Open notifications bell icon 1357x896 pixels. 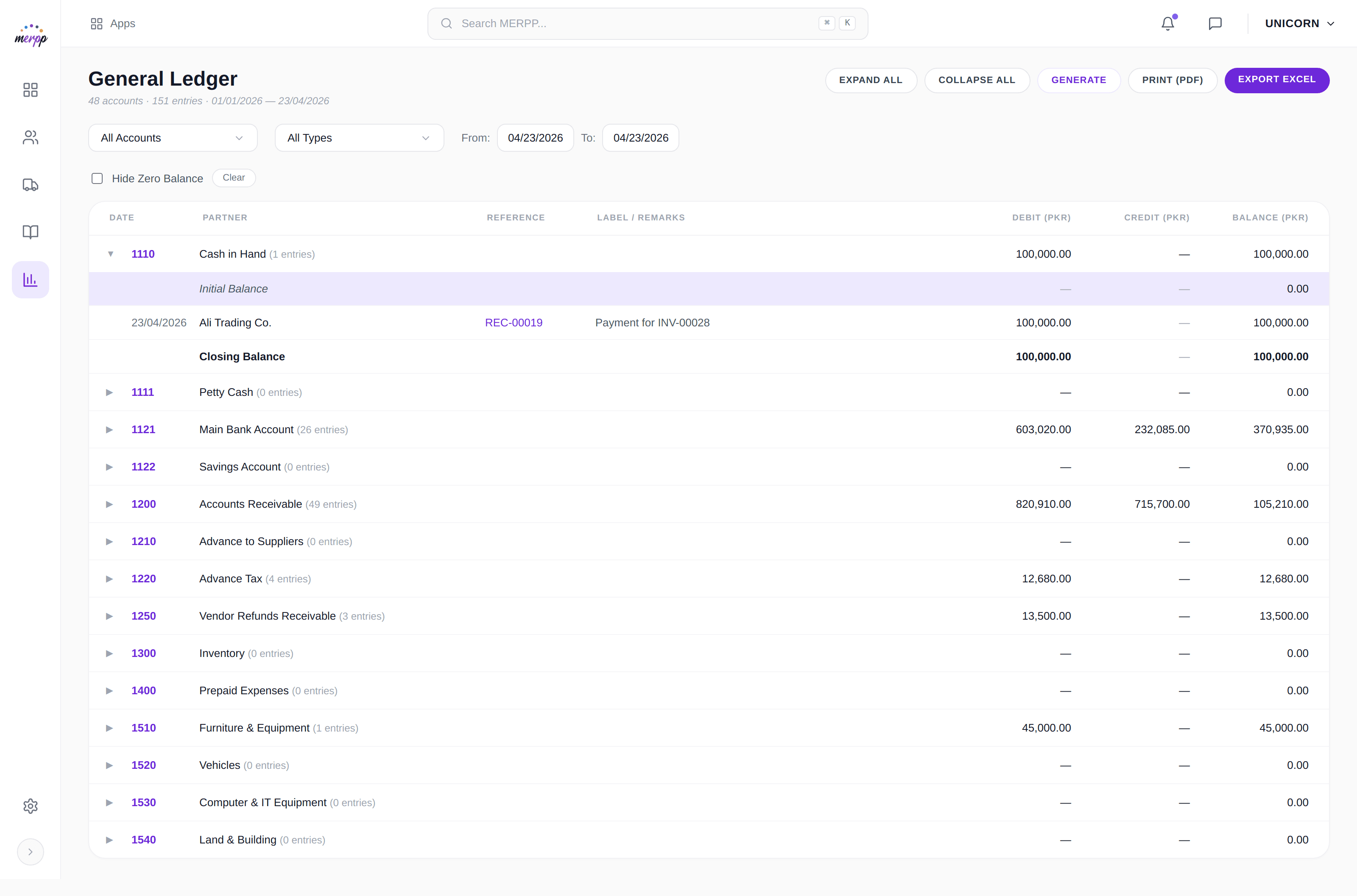tap(1167, 23)
